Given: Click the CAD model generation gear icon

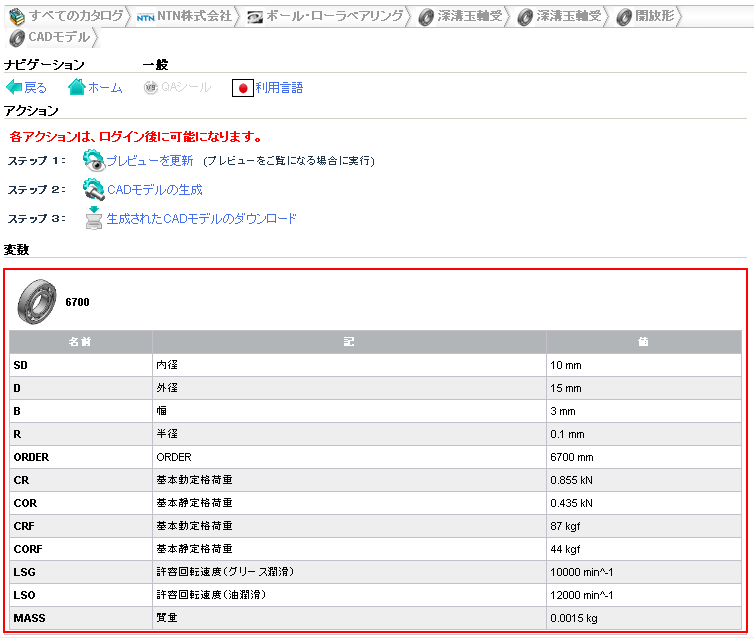Looking at the screenshot, I should pos(93,189).
